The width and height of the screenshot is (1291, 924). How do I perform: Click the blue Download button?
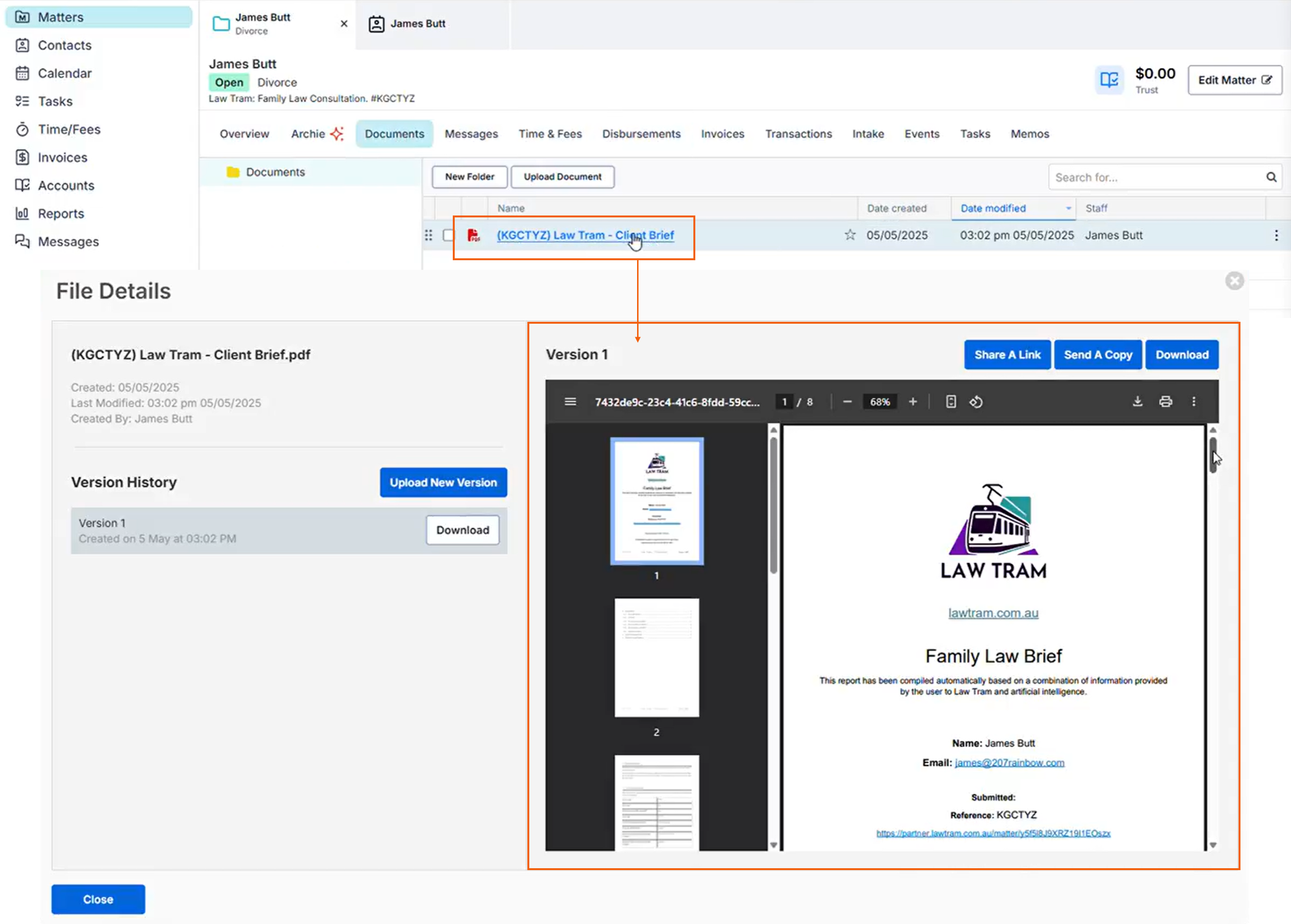1181,355
